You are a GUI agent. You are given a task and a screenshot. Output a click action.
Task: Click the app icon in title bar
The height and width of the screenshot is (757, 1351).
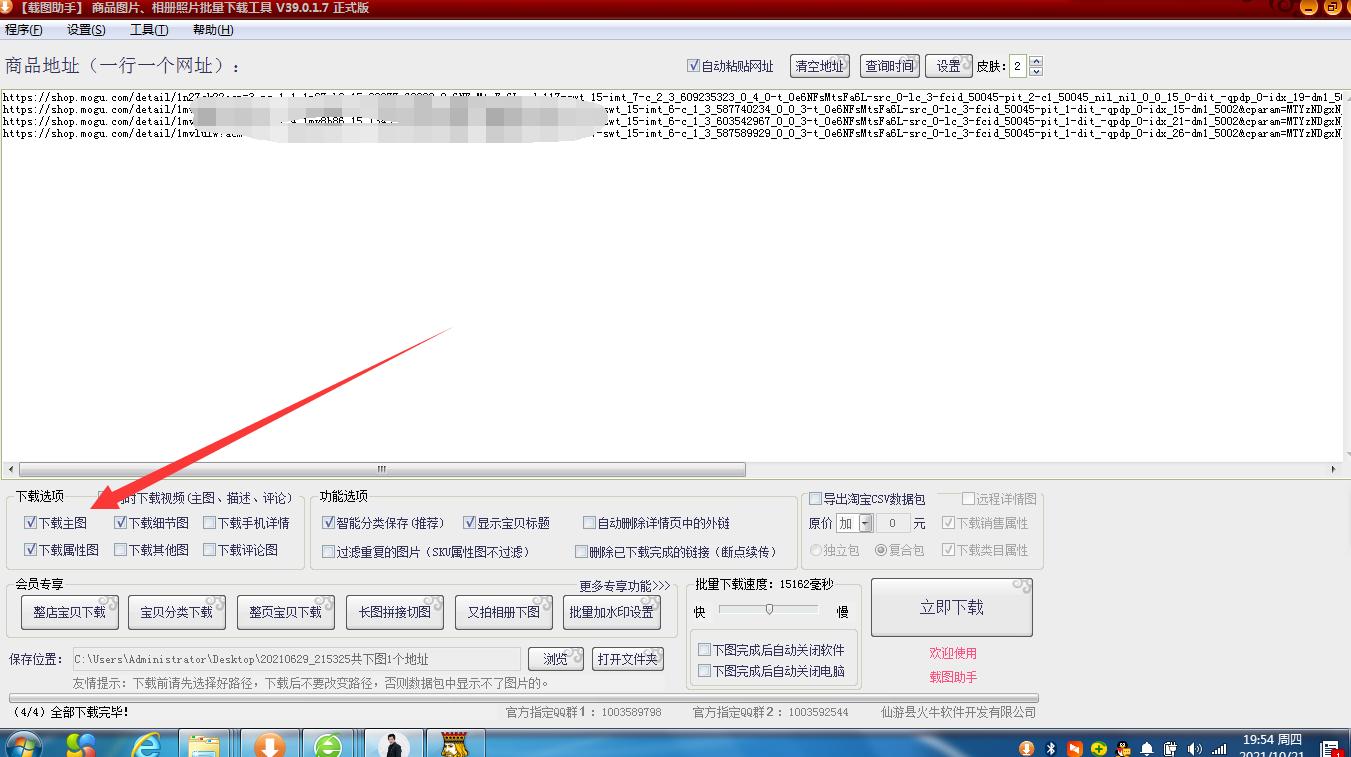[x=6, y=7]
